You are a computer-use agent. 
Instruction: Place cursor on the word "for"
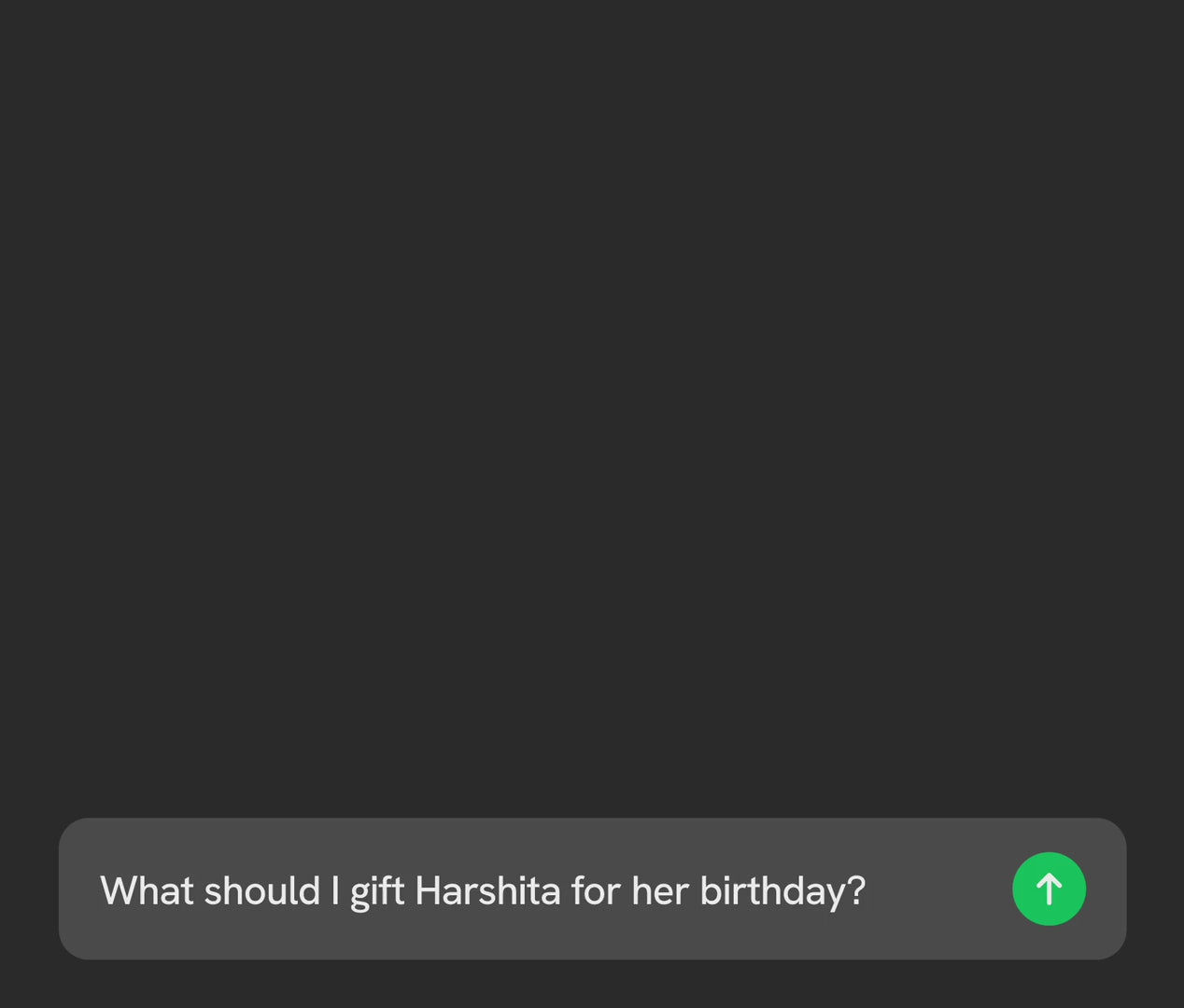596,890
